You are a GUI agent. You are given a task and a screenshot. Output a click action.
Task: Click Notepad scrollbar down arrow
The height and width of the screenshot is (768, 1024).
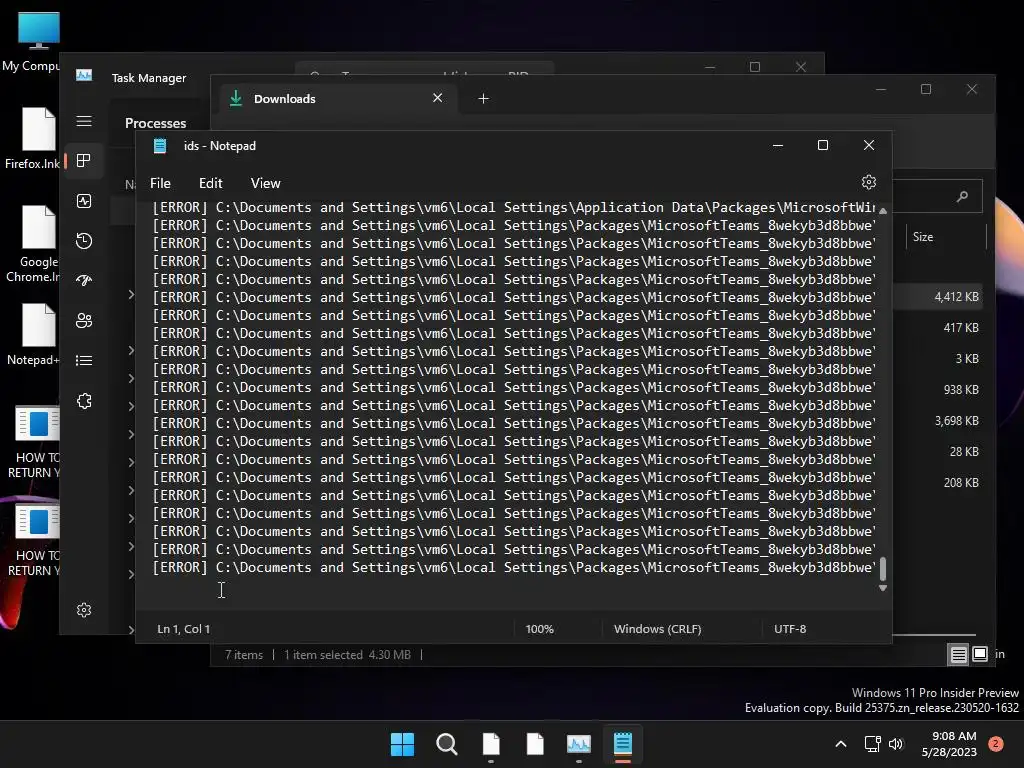[882, 588]
